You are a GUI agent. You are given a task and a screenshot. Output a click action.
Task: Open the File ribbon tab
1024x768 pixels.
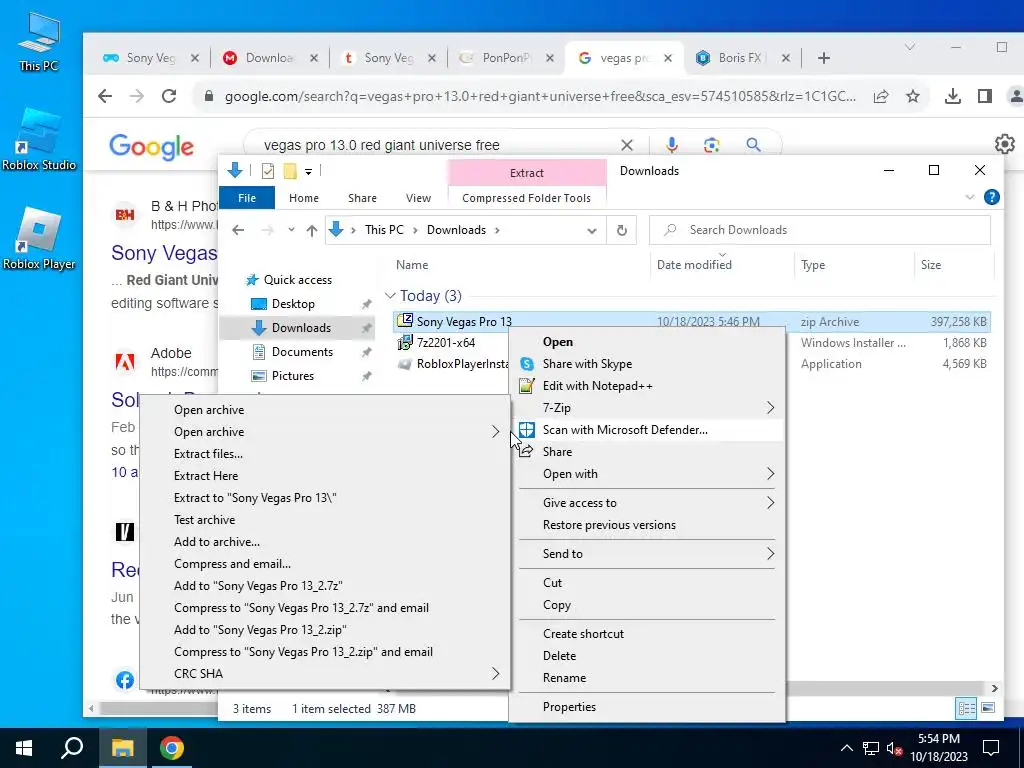247,198
